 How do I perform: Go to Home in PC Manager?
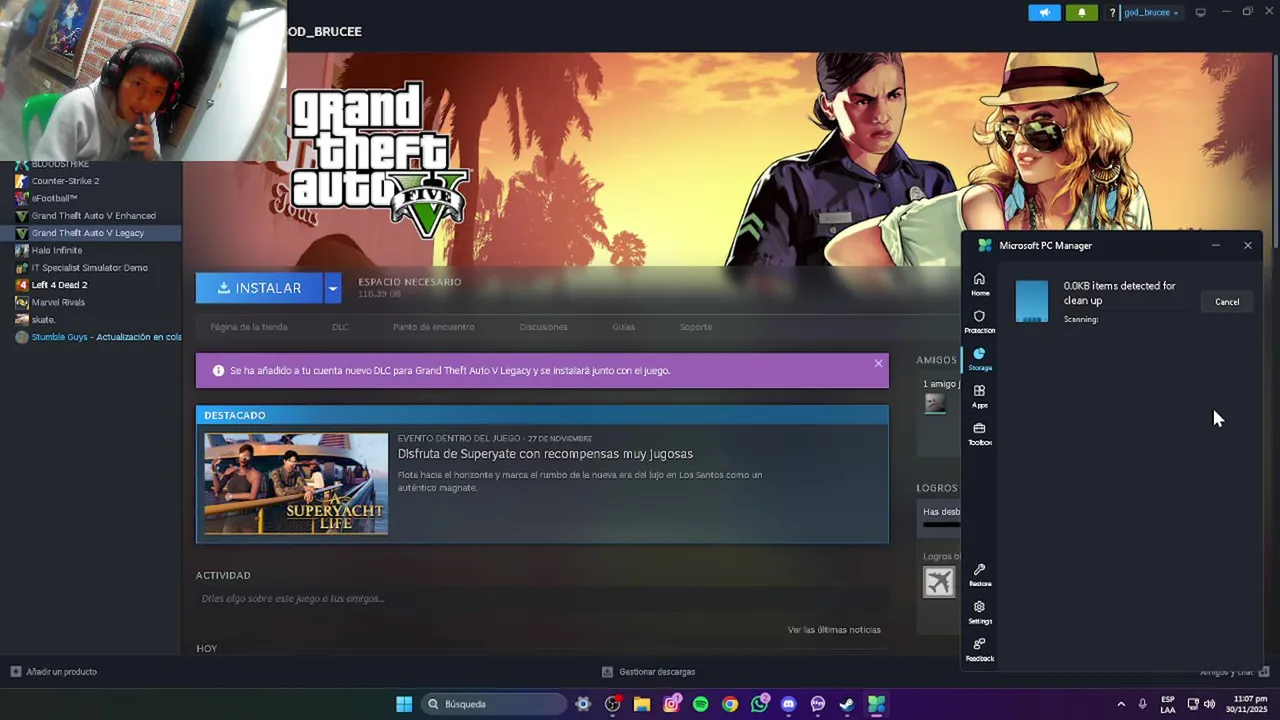pos(980,284)
